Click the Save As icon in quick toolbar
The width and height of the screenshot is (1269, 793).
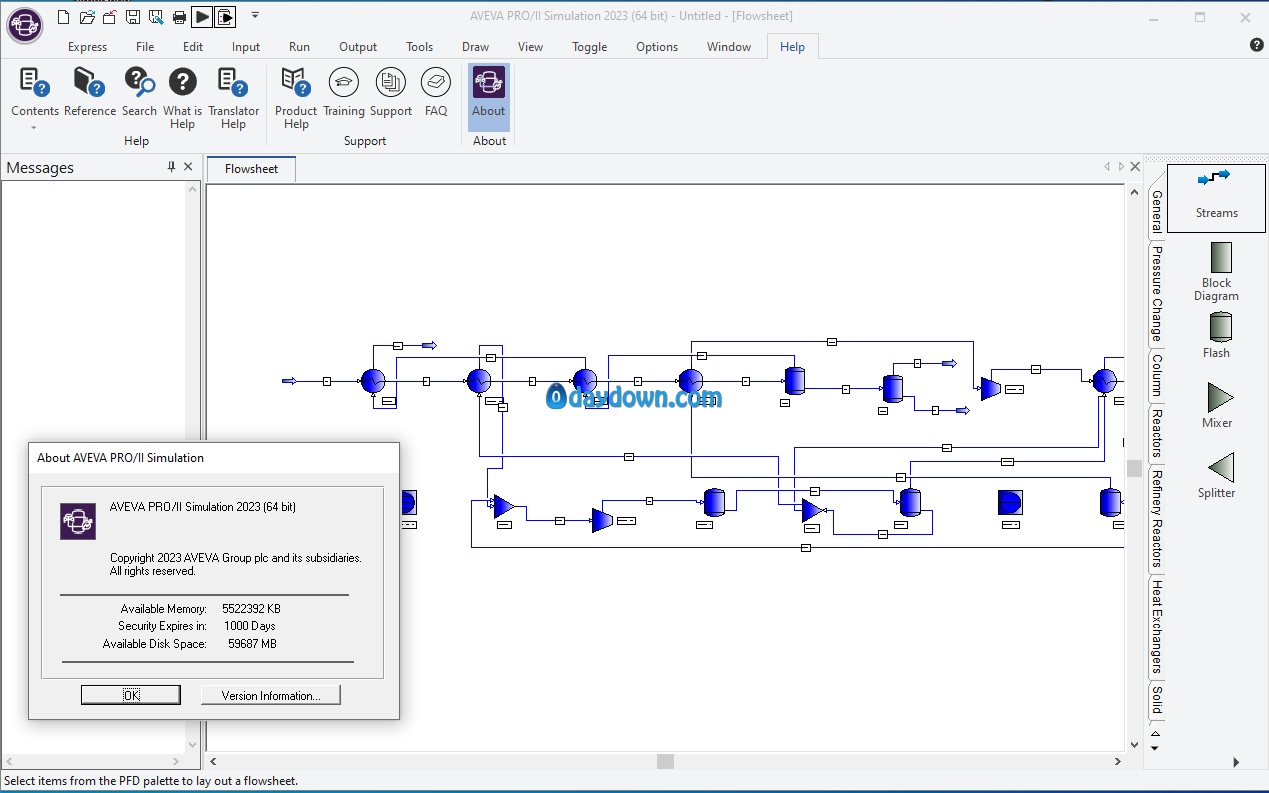point(155,16)
